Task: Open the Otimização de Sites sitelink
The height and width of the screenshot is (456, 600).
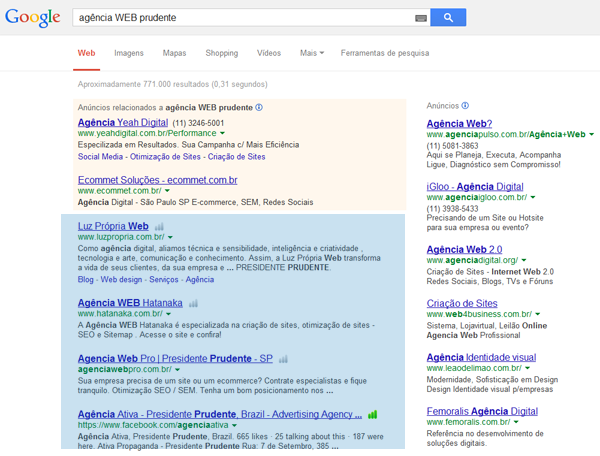Action: (x=165, y=157)
